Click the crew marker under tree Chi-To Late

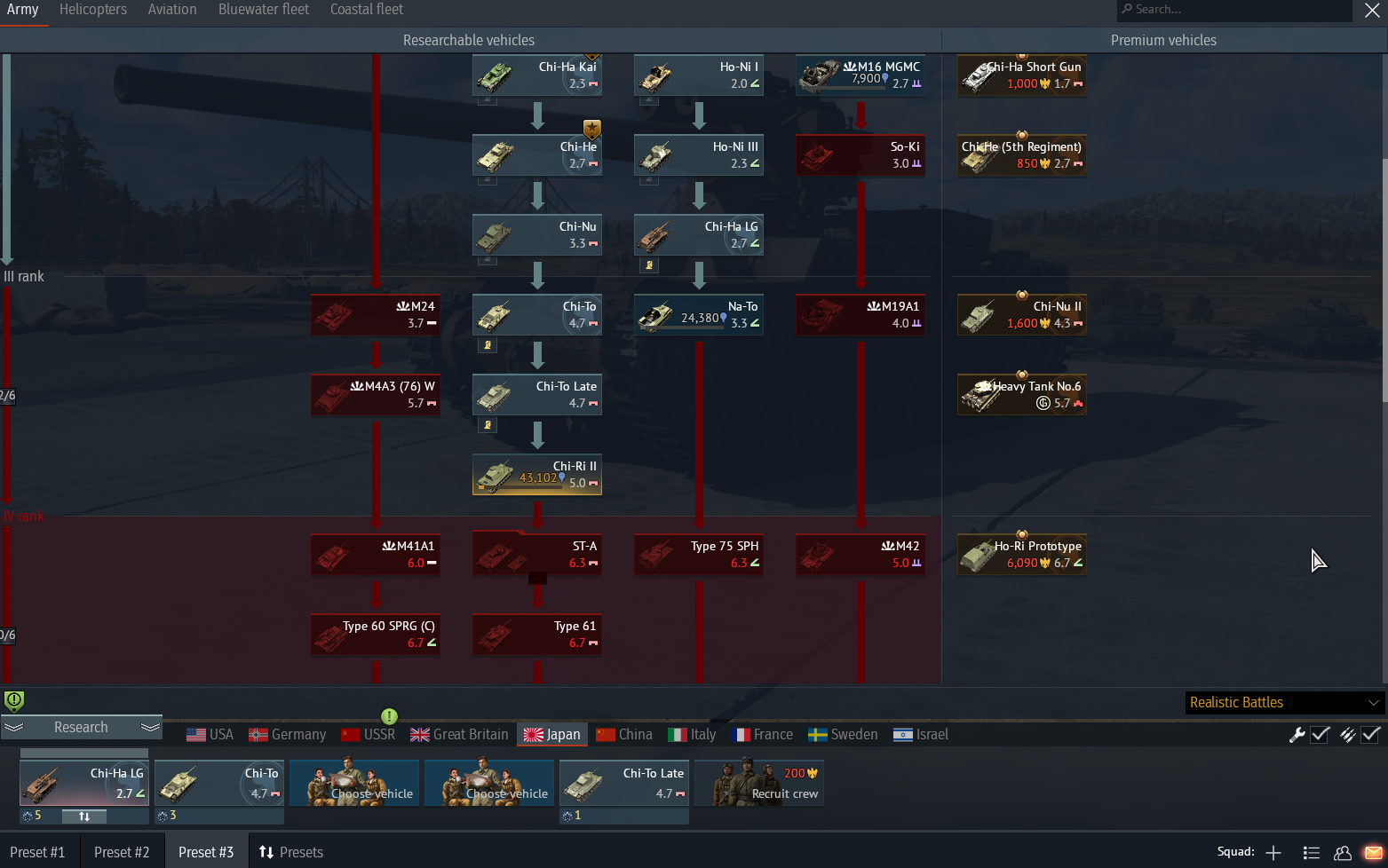click(488, 424)
